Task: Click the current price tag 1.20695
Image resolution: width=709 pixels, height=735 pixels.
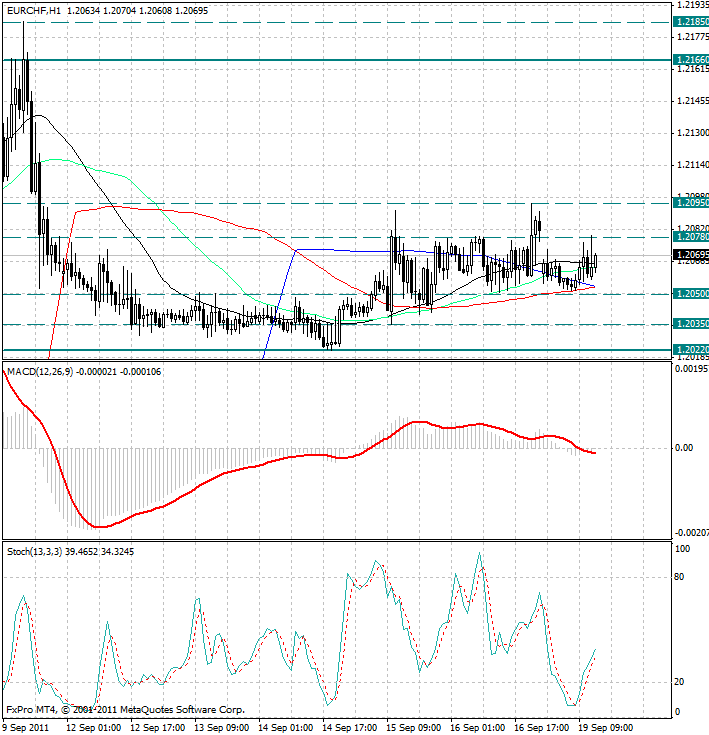Action: 691,255
